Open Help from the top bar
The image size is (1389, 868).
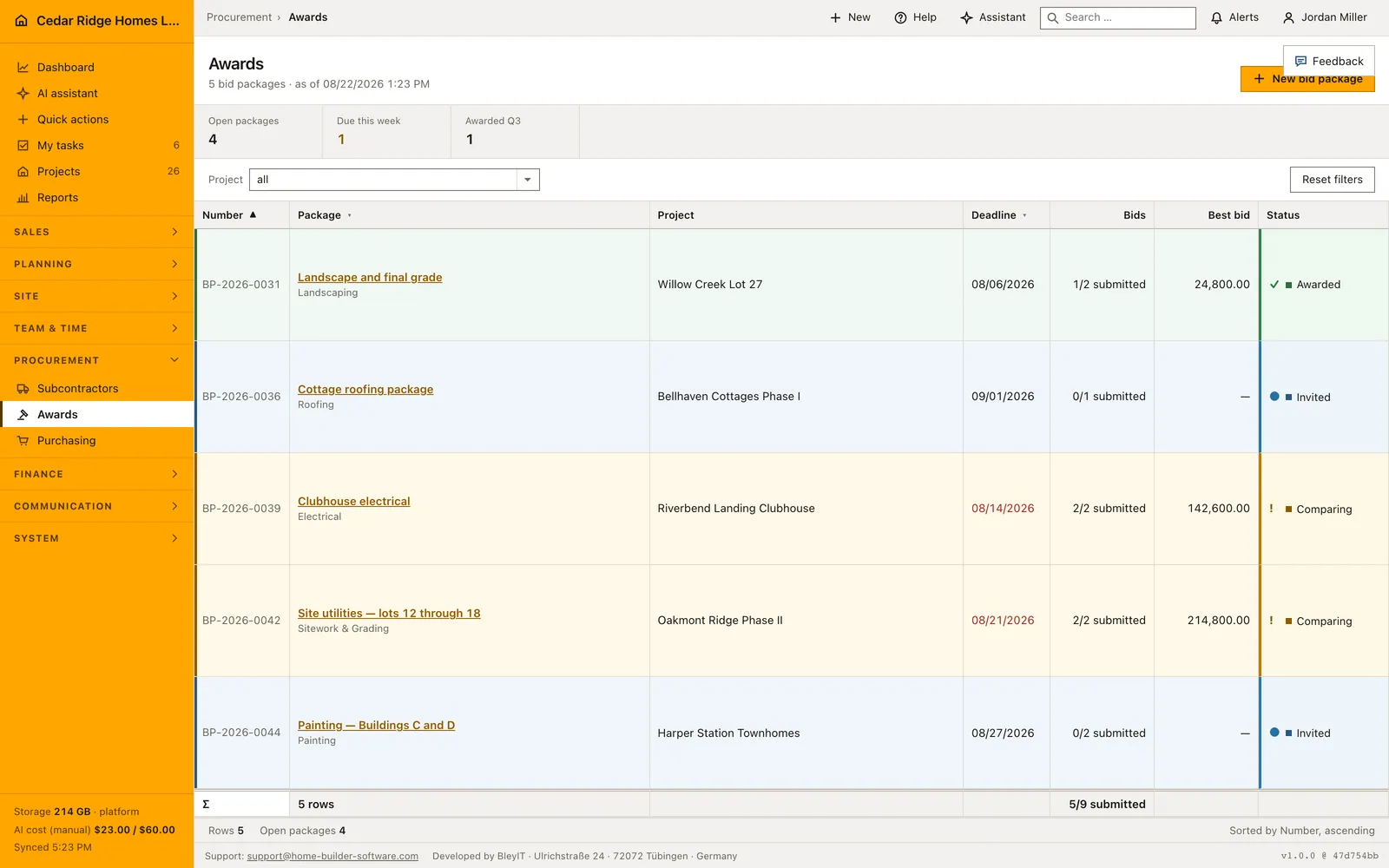(916, 17)
